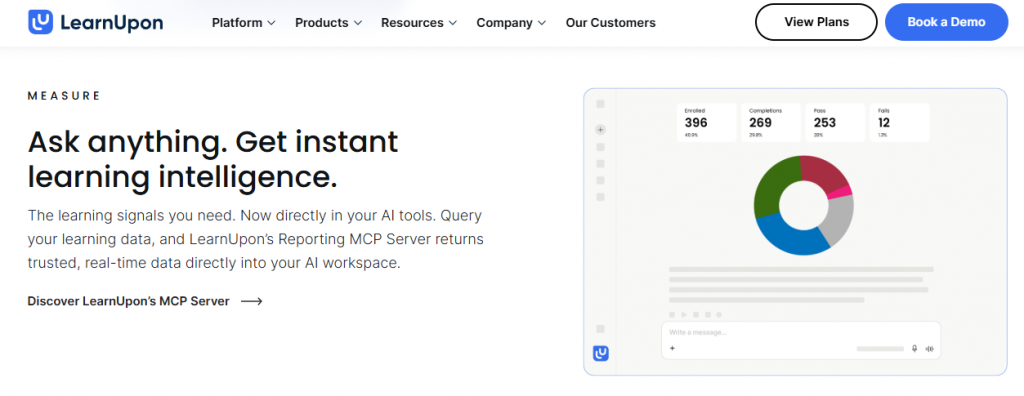Click the 'Ask anything. Get instant' heading line
This screenshot has width=1024, height=396.
(x=213, y=141)
